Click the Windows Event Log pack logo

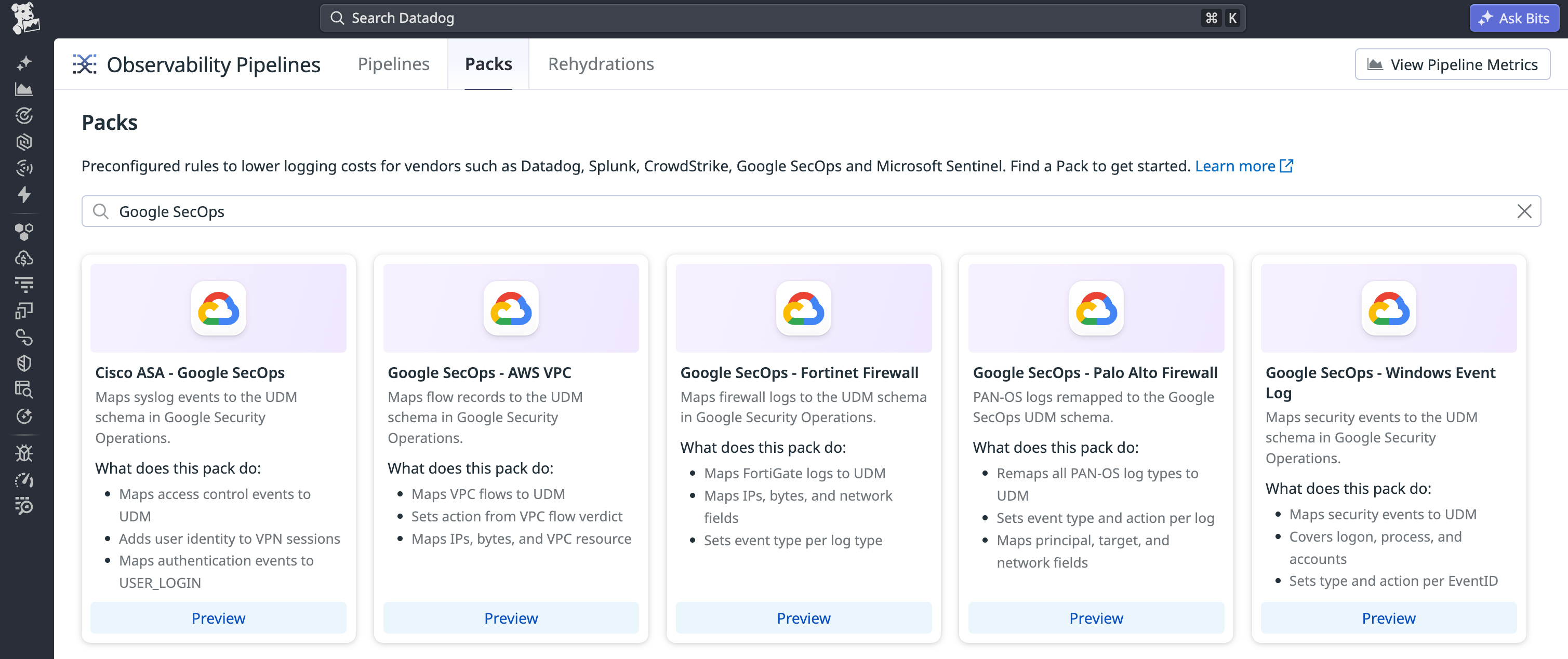click(x=1389, y=308)
